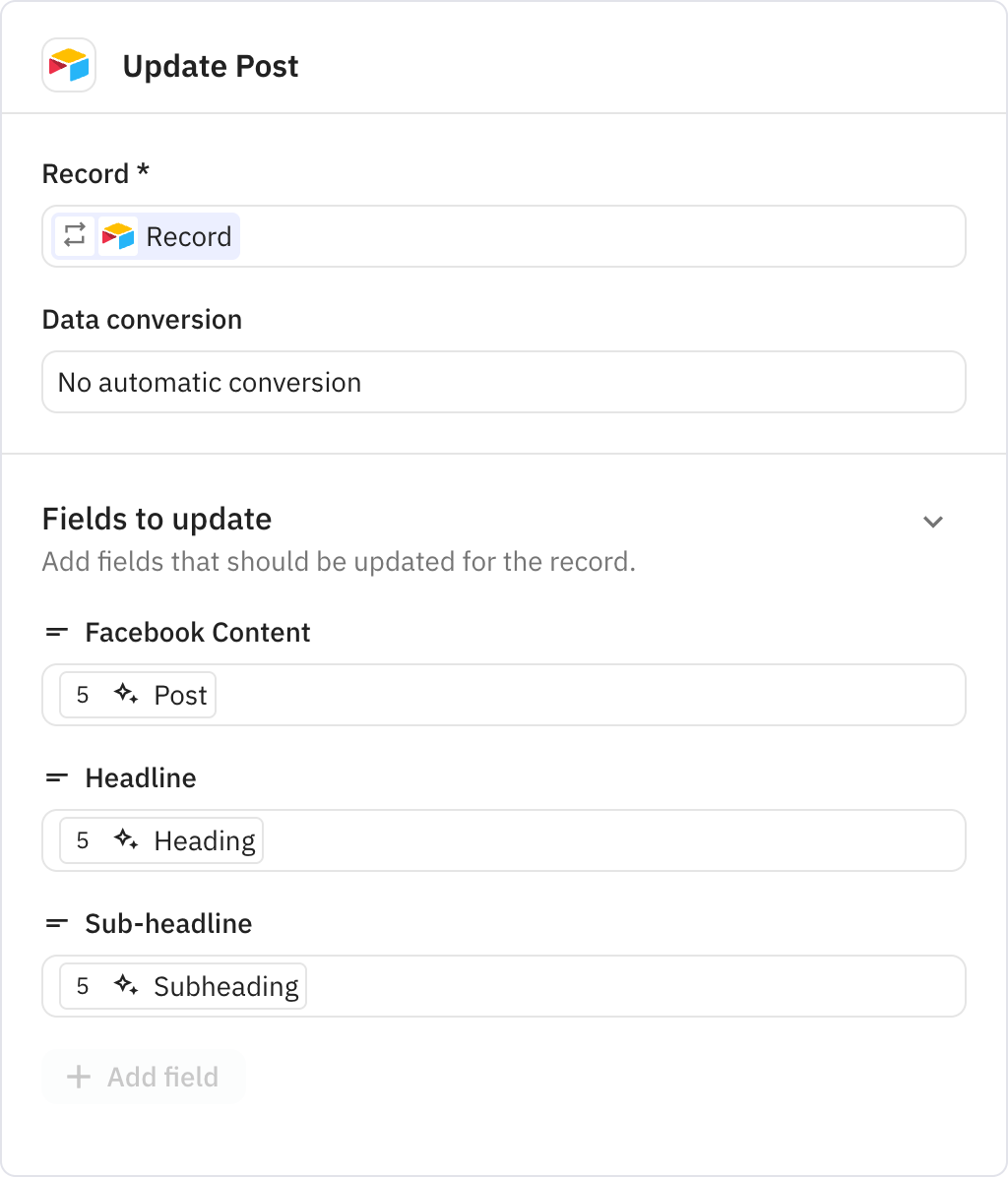1008x1177 pixels.
Task: Open the Data conversion dropdown
Action: [504, 382]
